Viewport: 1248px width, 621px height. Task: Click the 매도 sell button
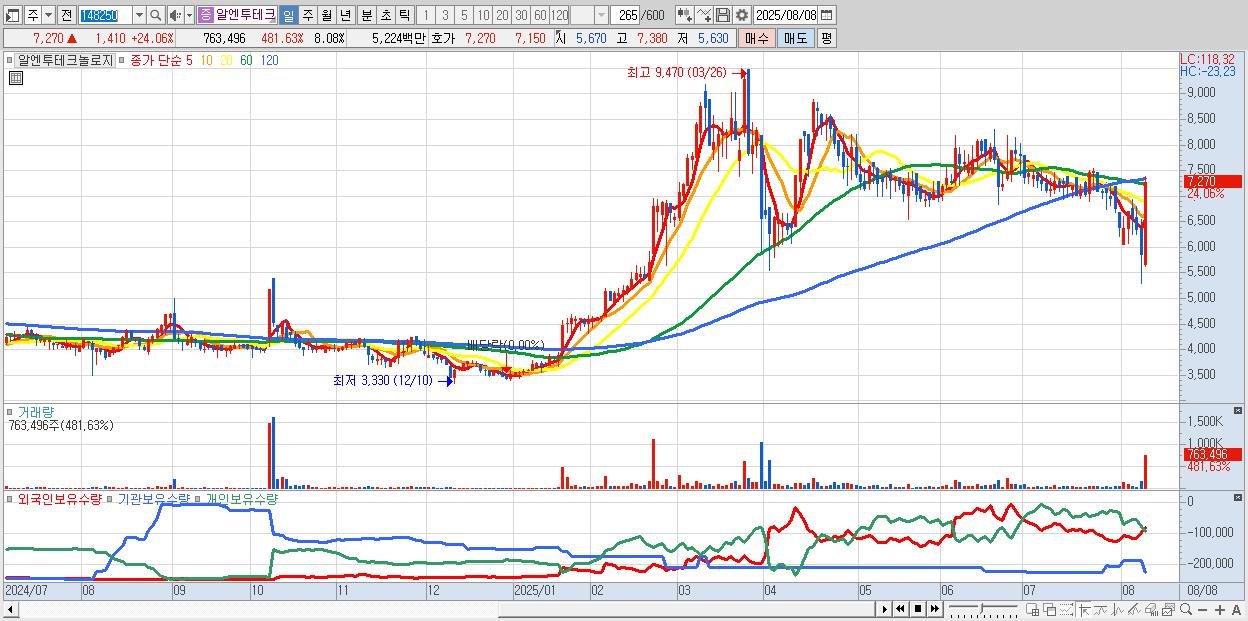(x=795, y=38)
